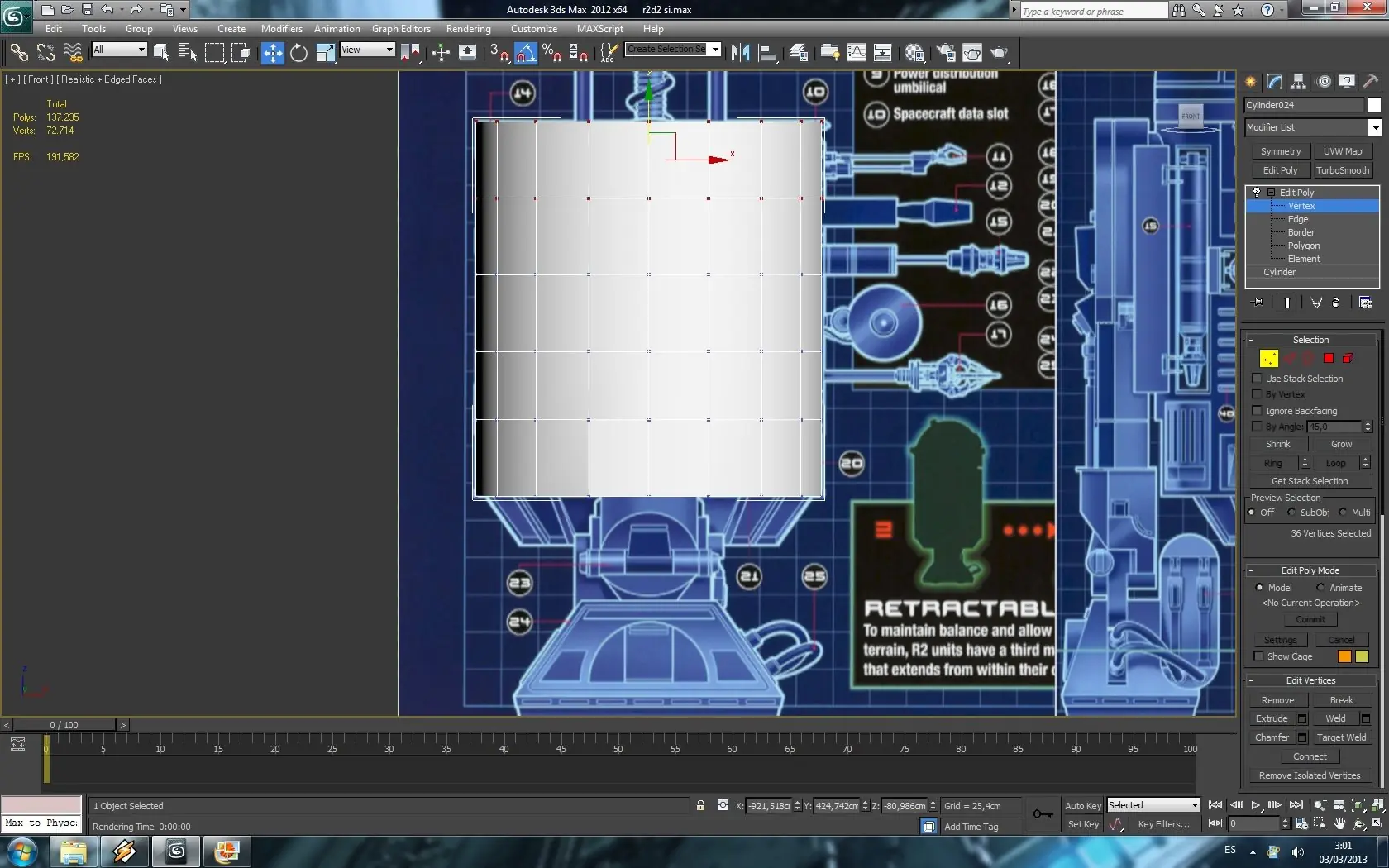1389x868 pixels.
Task: Click the Type a keyword search field
Action: 1094,11
